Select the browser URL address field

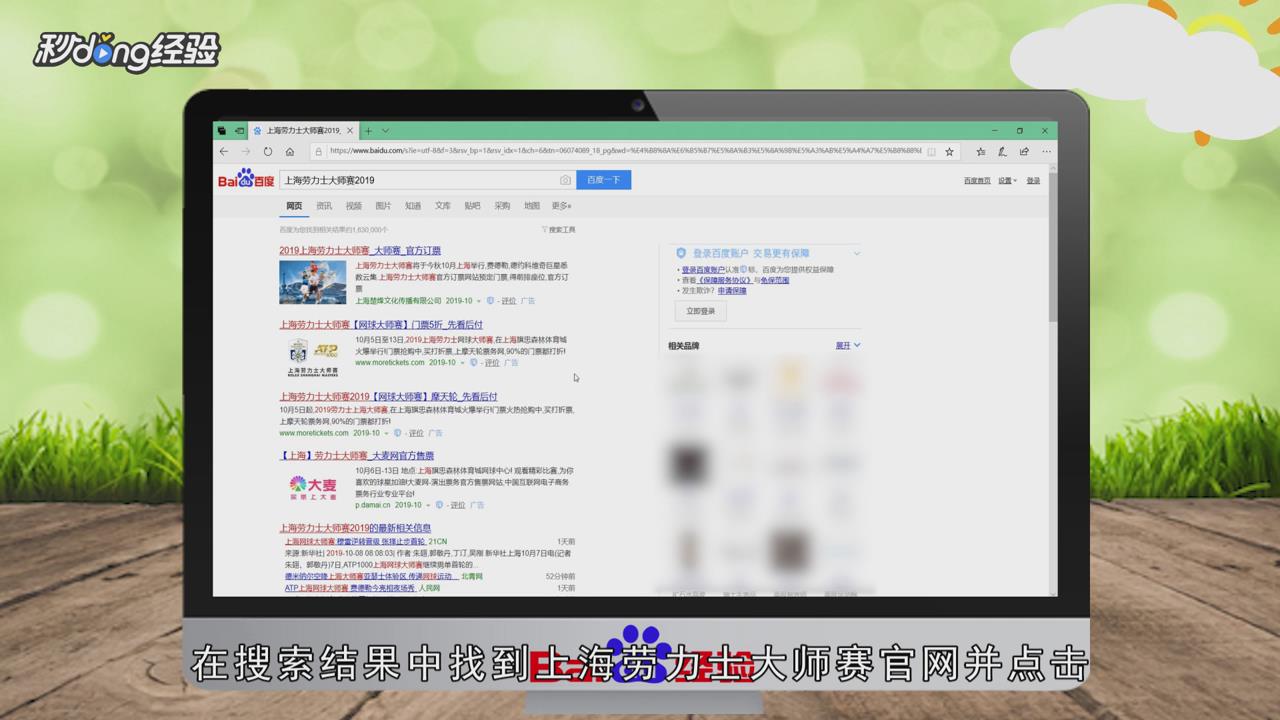click(x=625, y=152)
